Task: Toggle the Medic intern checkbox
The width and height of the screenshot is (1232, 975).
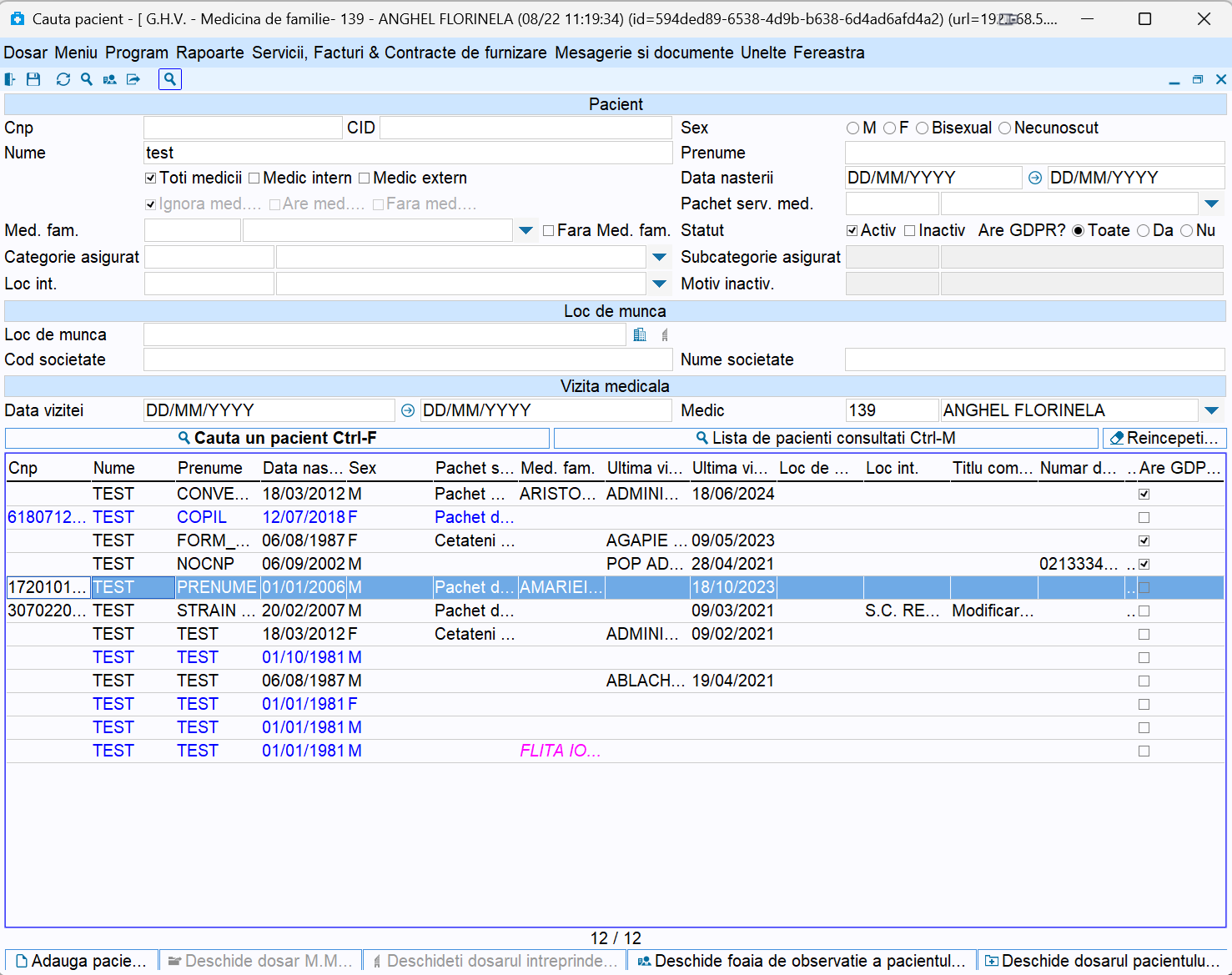Action: [254, 178]
